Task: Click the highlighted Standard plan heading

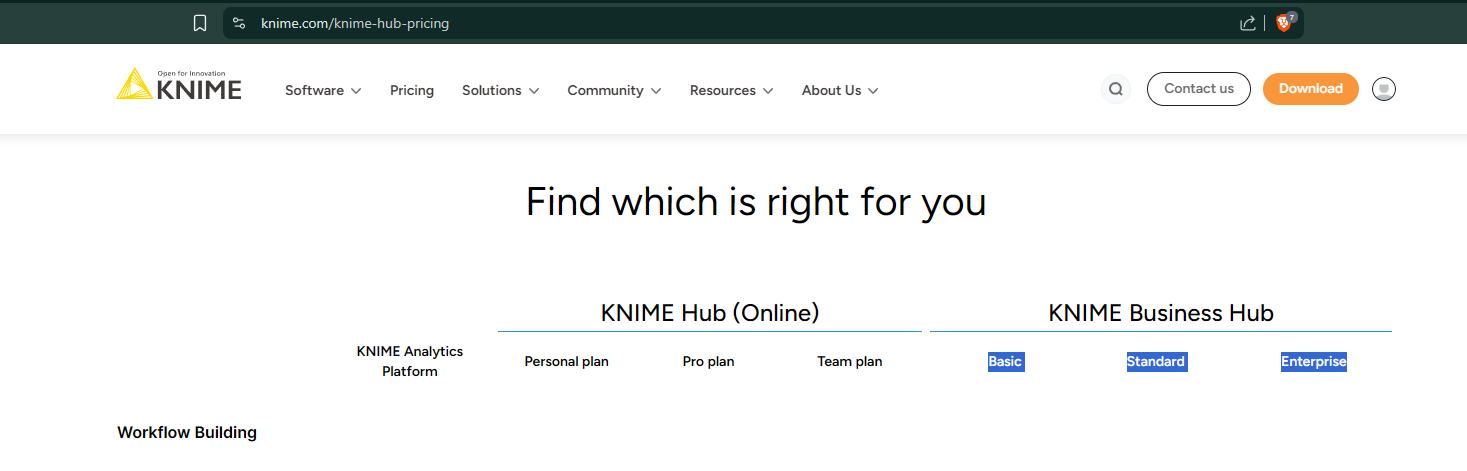Action: [x=1156, y=361]
